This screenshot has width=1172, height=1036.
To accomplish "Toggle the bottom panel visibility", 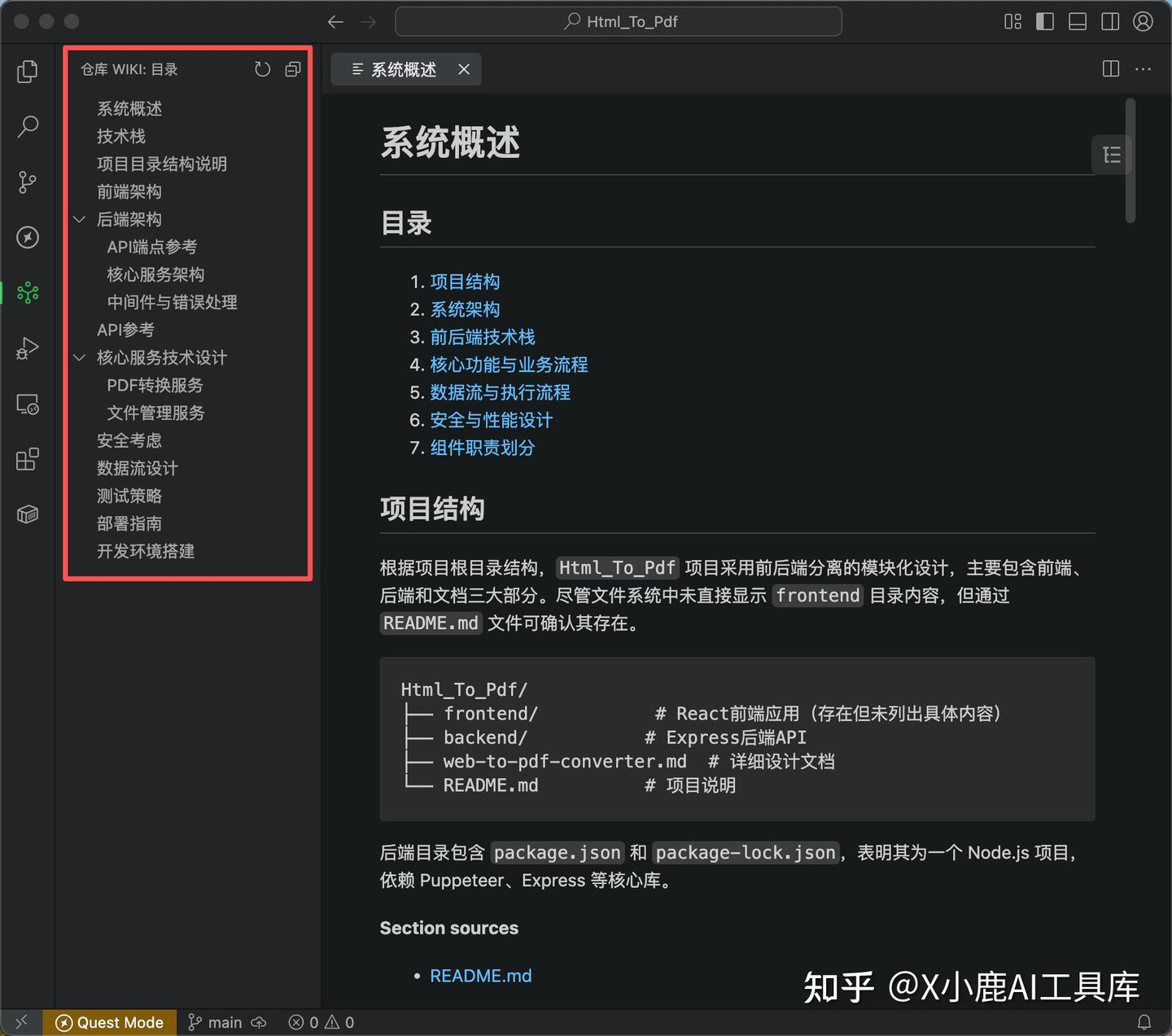I will [1077, 21].
